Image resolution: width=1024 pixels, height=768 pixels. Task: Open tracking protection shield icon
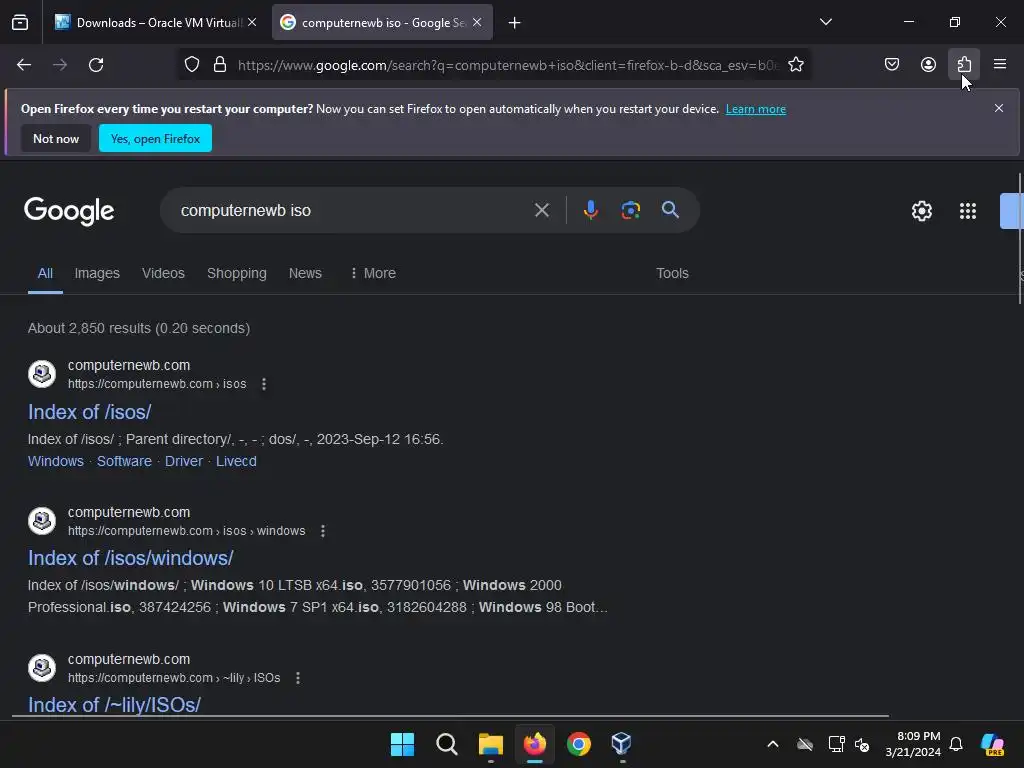pos(191,65)
